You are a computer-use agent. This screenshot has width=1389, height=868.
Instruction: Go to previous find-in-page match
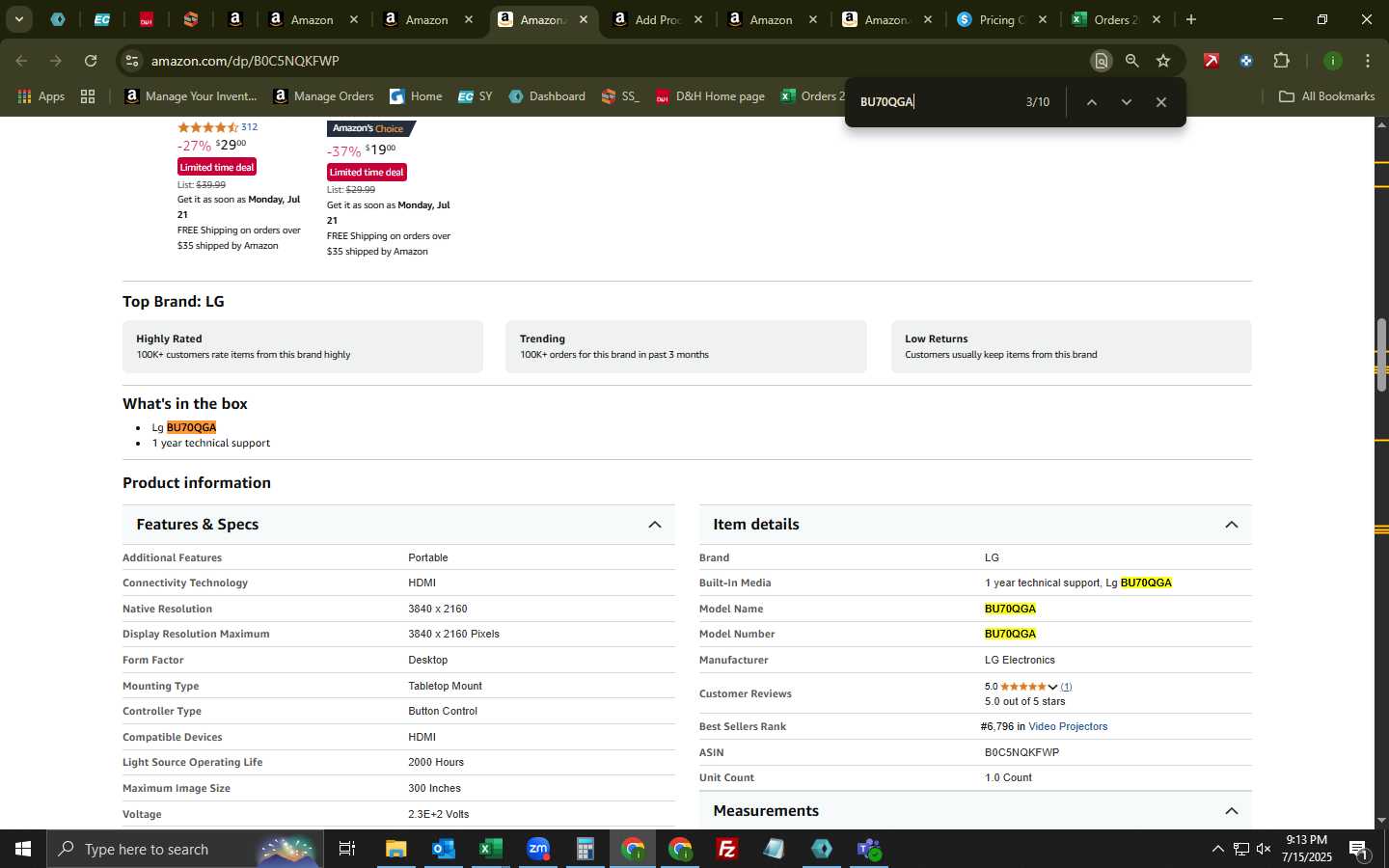coord(1091,102)
